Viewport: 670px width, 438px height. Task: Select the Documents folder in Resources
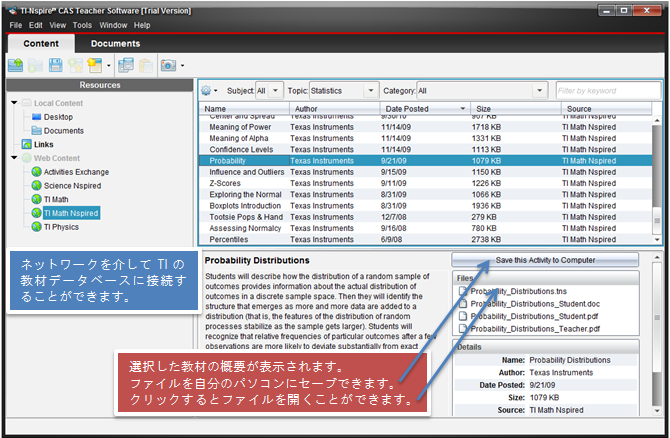[x=64, y=130]
